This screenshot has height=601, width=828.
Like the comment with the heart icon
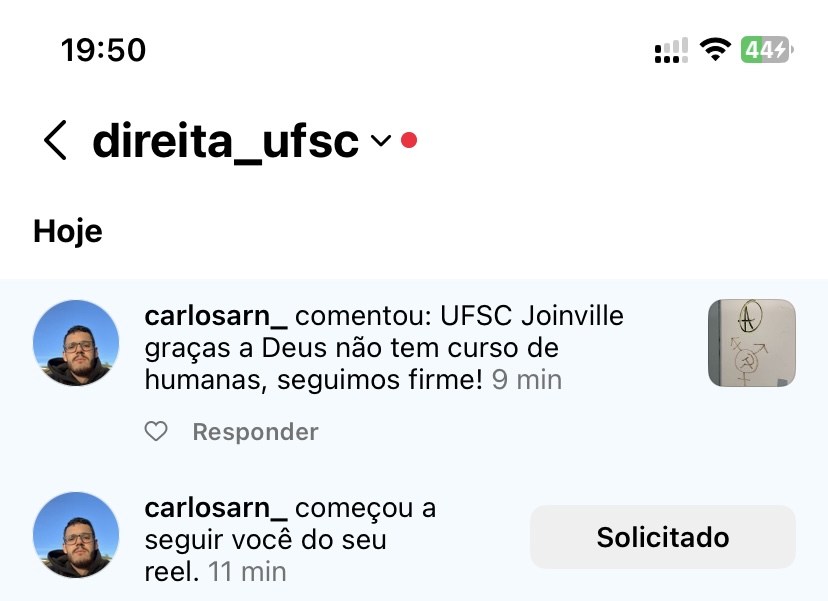point(156,432)
